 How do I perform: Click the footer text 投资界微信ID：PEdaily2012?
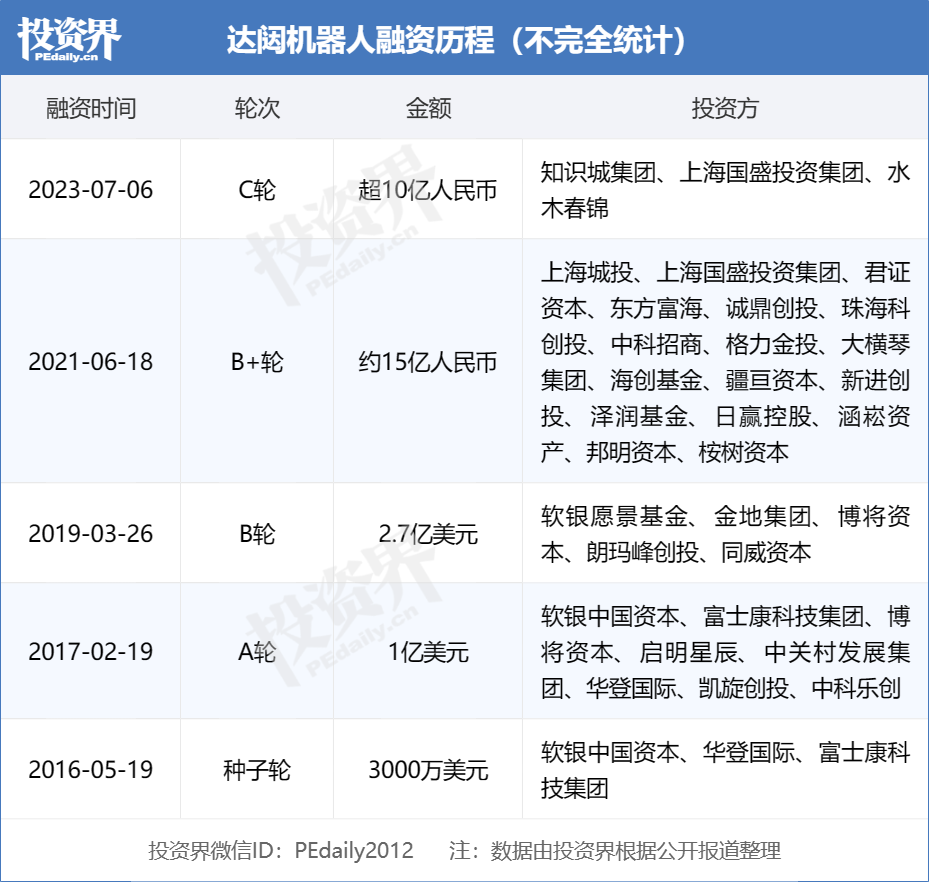coord(280,851)
